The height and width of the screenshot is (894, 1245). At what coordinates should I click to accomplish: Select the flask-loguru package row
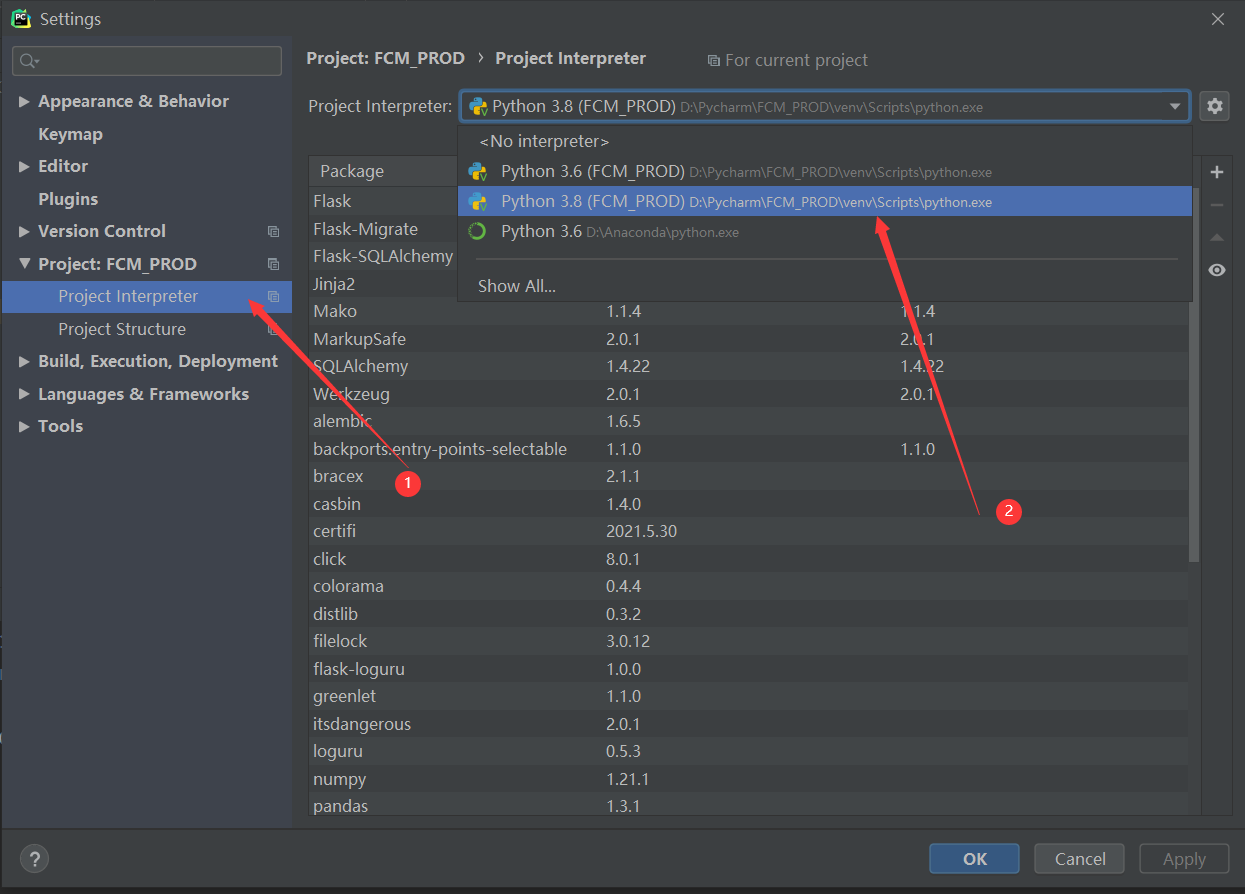point(748,669)
